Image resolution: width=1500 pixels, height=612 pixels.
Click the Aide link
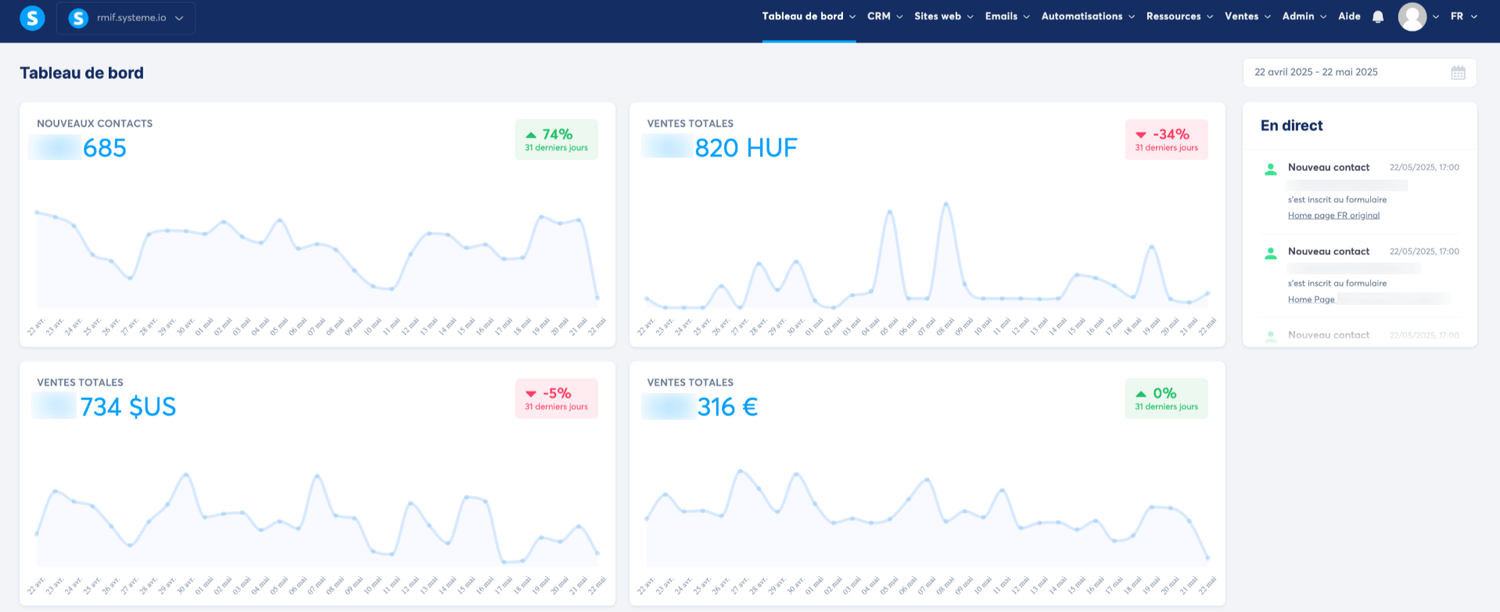click(x=1349, y=17)
